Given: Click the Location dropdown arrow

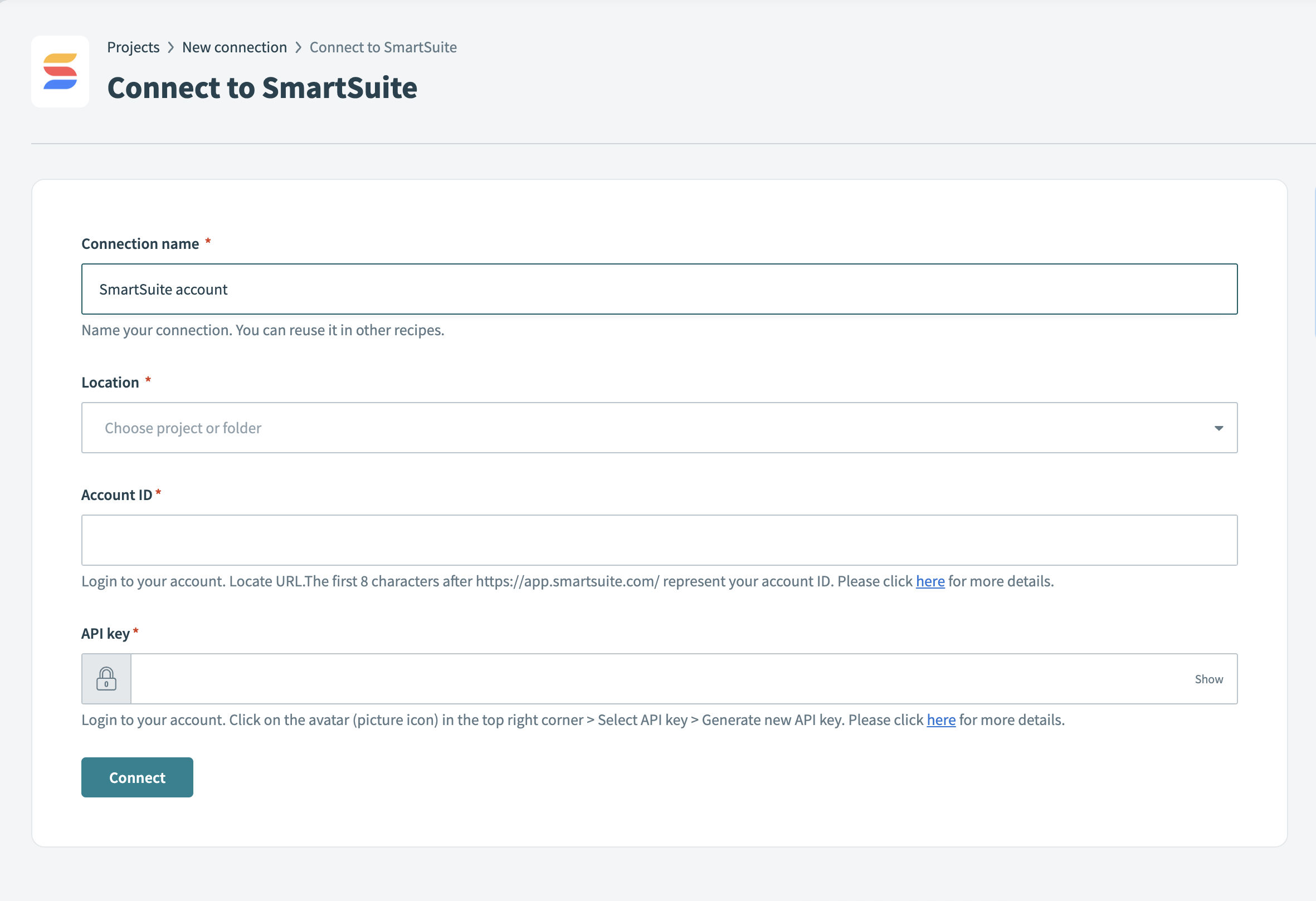Looking at the screenshot, I should pos(1218,428).
